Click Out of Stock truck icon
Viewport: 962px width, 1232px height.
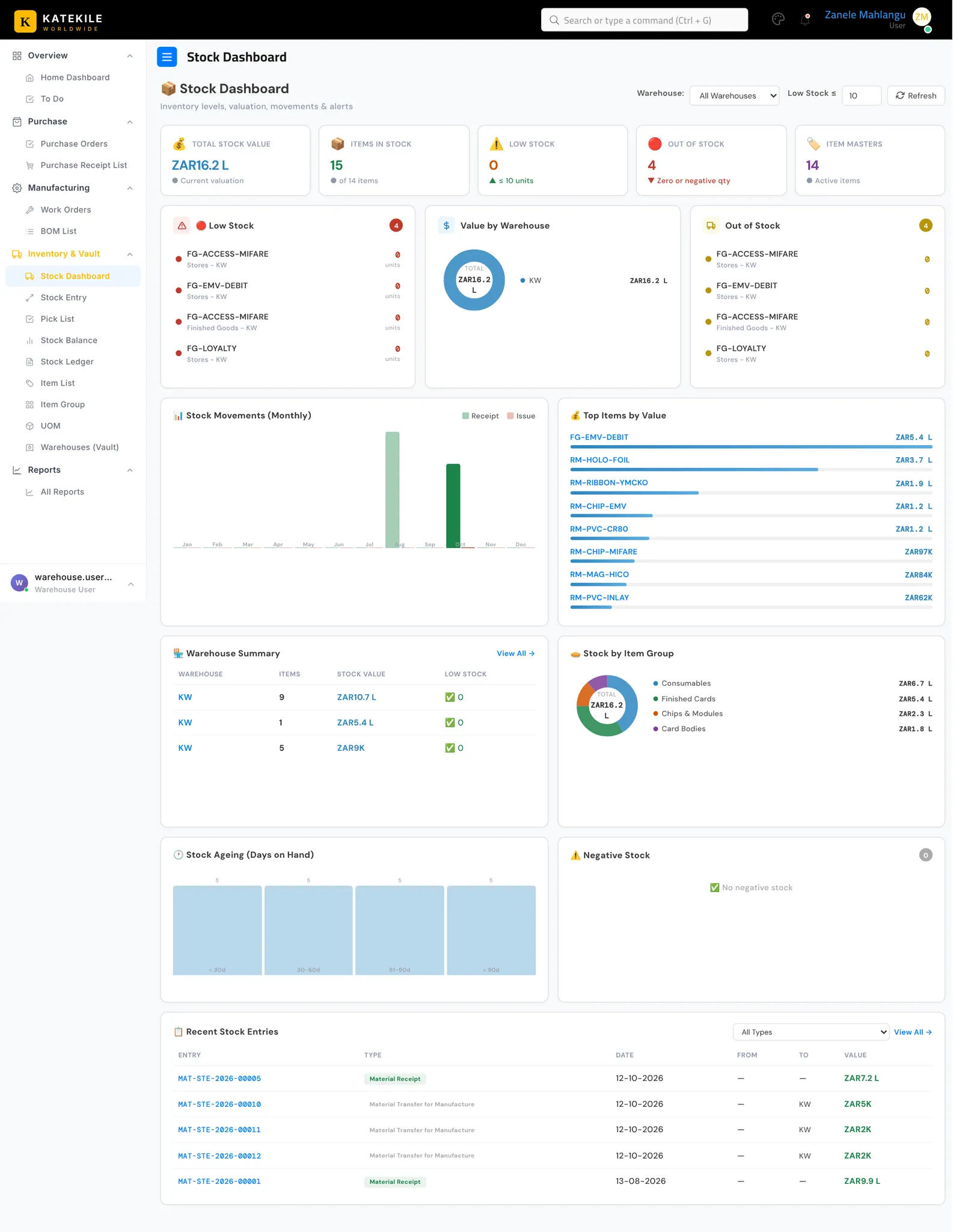click(711, 226)
